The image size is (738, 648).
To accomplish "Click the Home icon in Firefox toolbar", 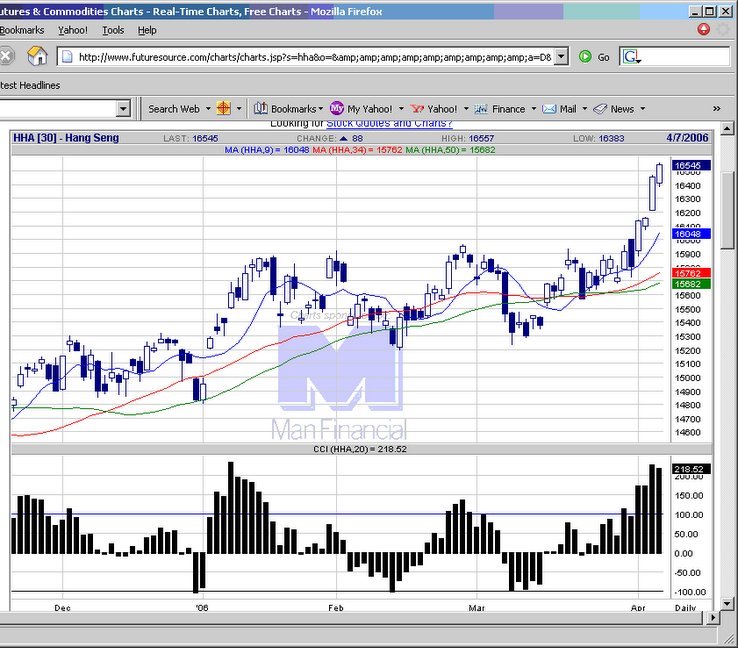I will pos(37,56).
